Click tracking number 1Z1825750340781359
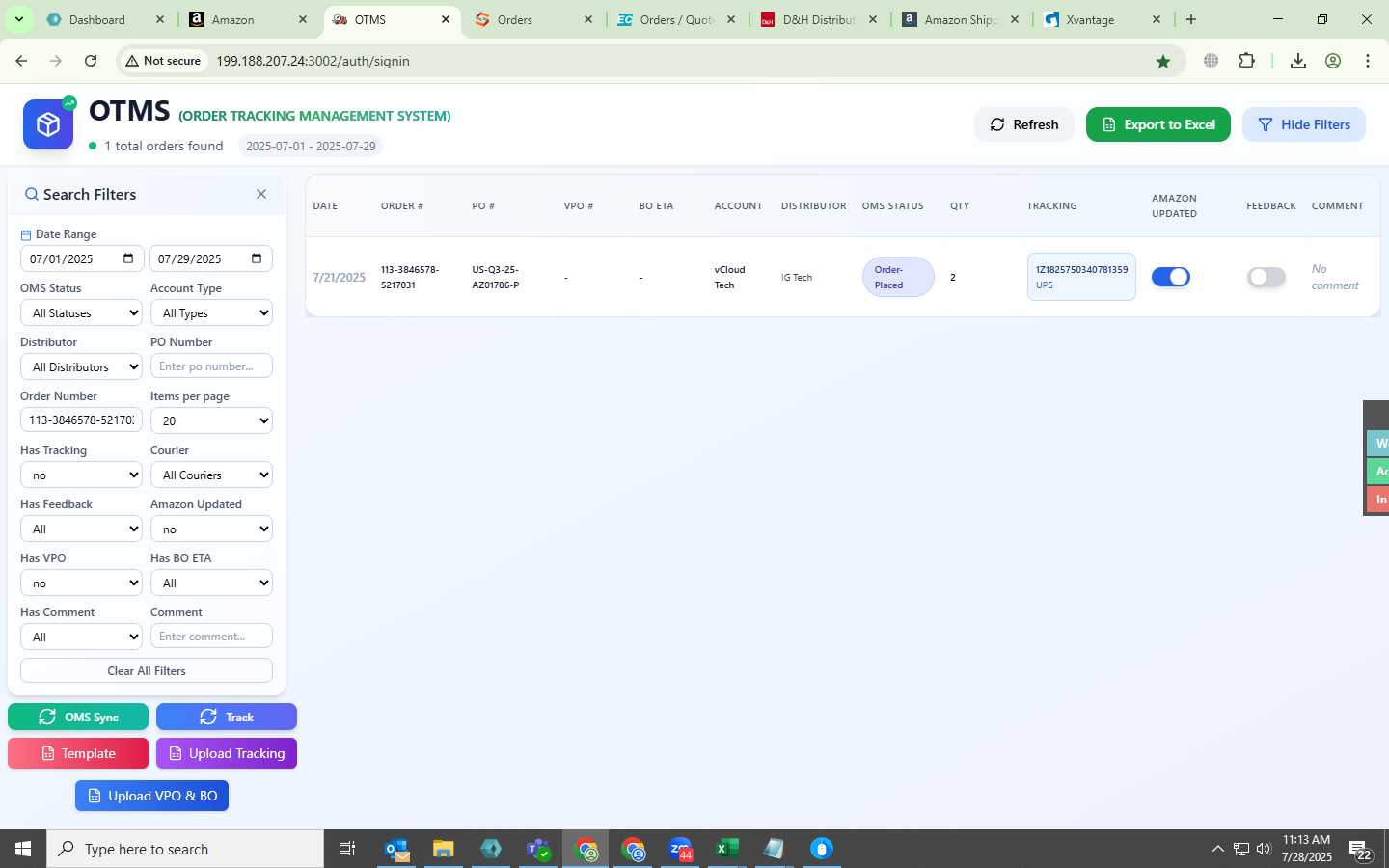 [x=1081, y=269]
